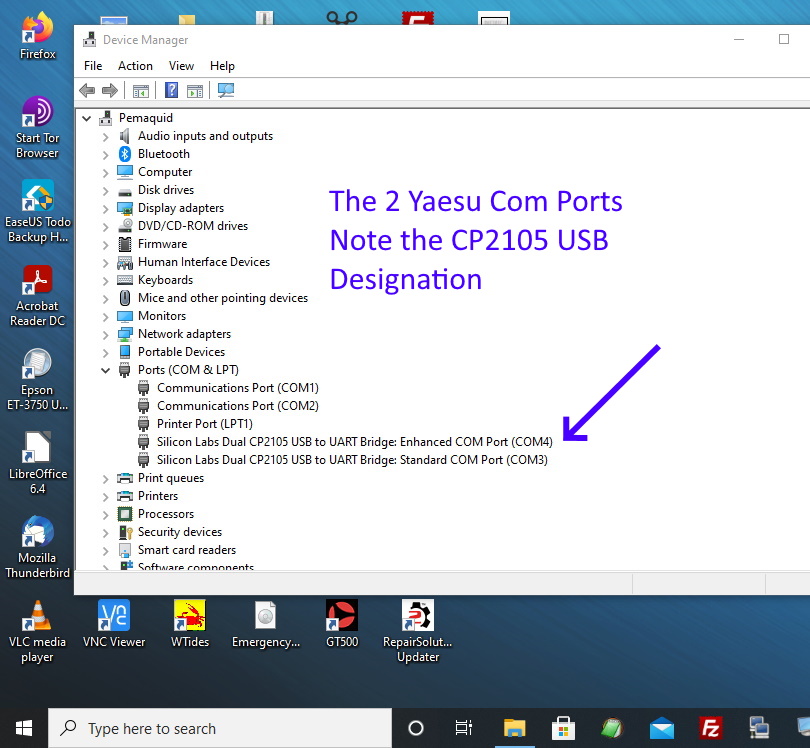Open the View menu
This screenshot has width=810, height=748.
click(181, 66)
